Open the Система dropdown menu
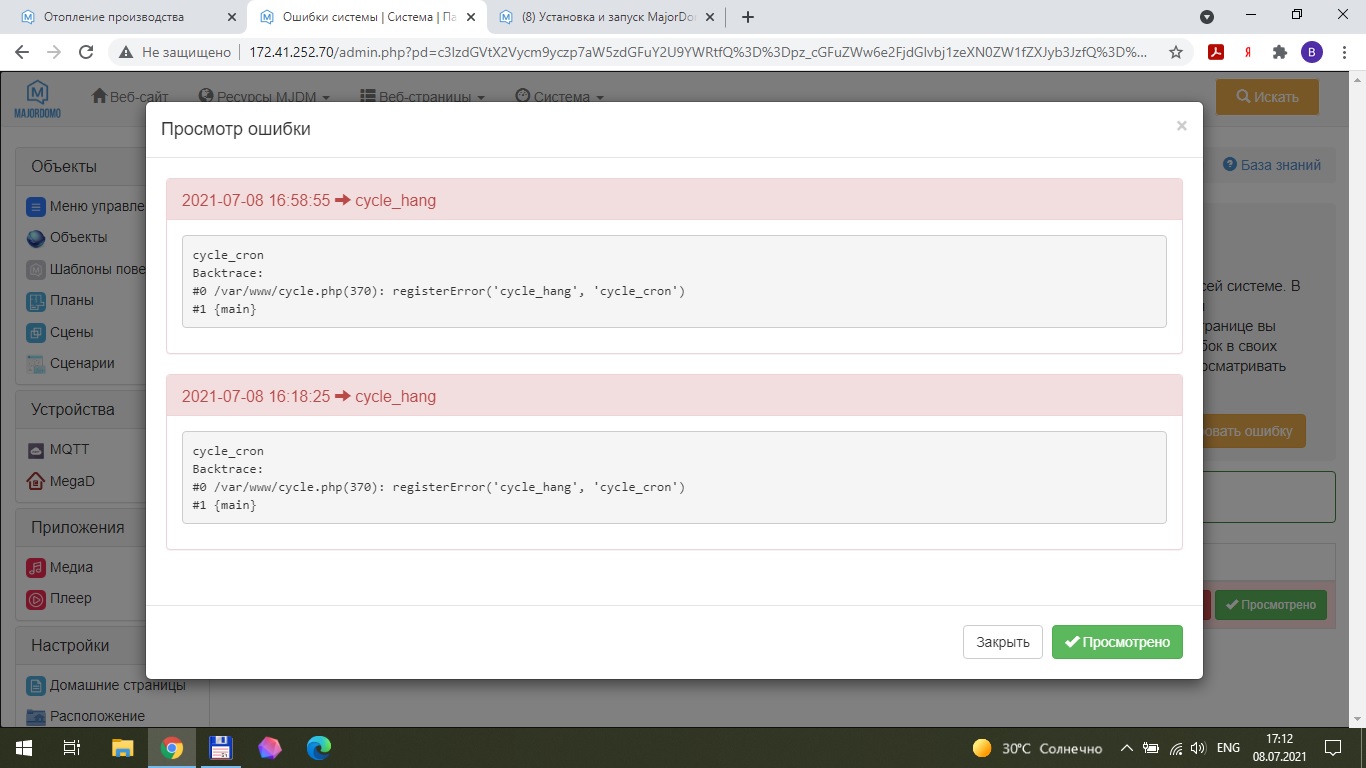This screenshot has width=1366, height=768. click(x=560, y=97)
